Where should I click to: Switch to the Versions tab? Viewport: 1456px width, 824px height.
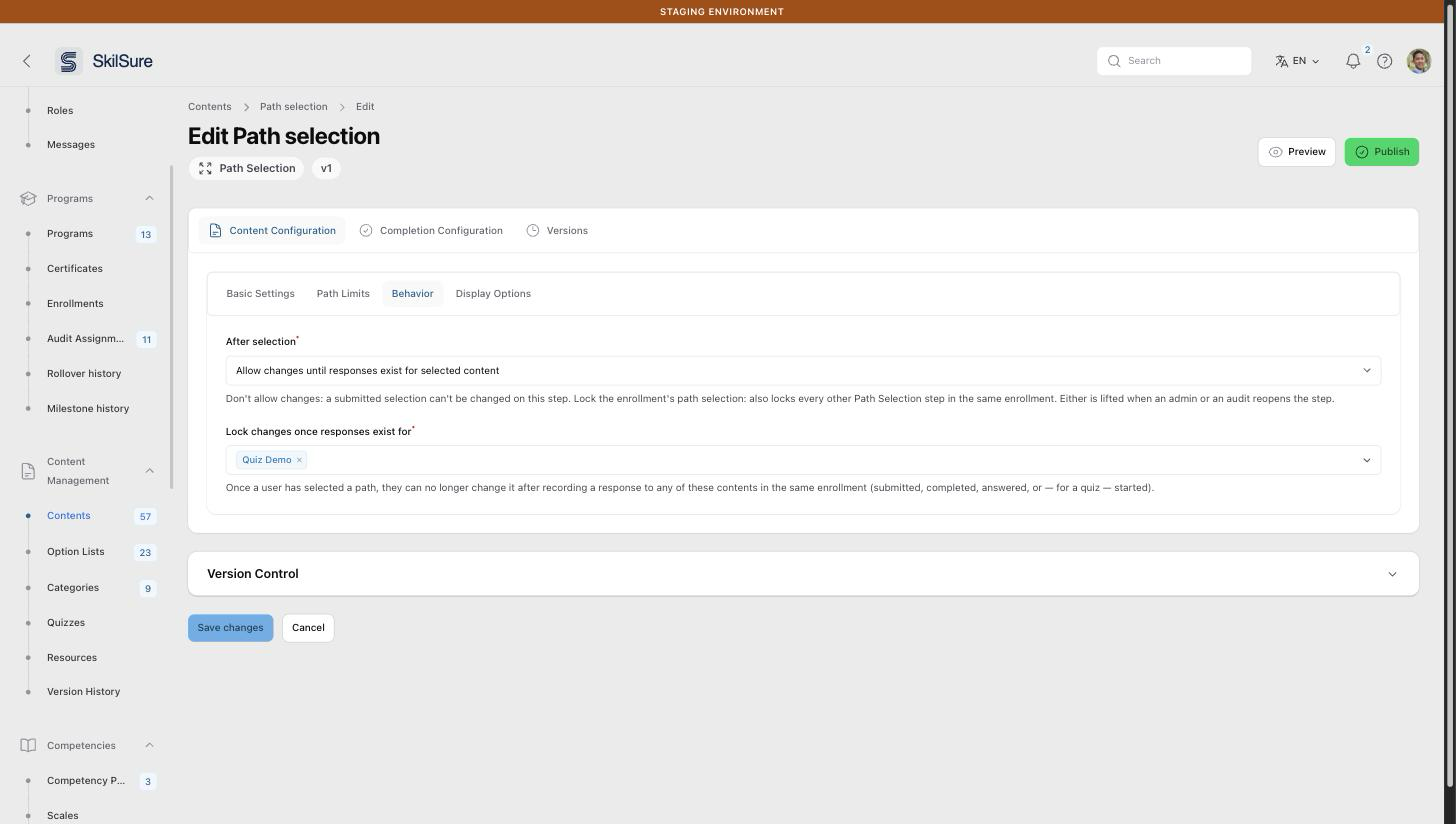(557, 231)
